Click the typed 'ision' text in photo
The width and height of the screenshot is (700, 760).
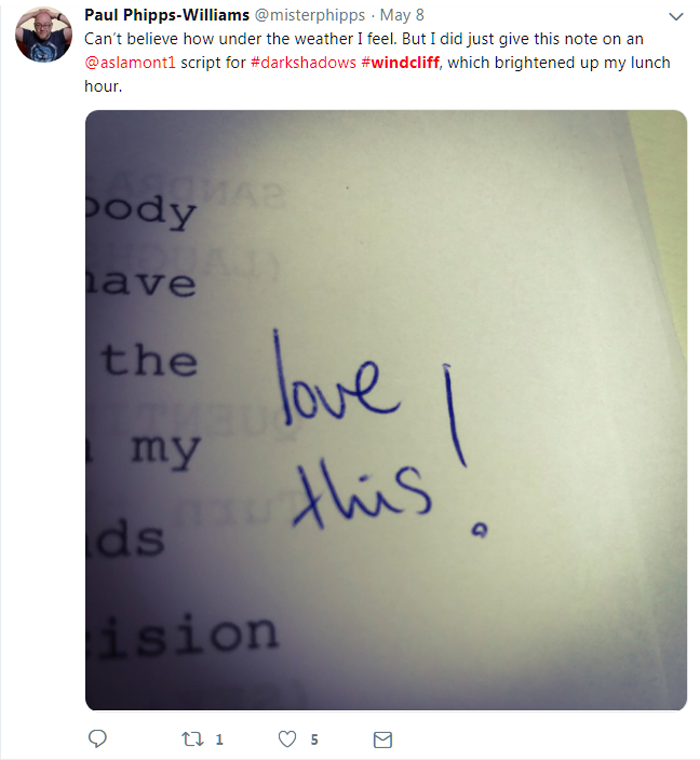tap(183, 635)
